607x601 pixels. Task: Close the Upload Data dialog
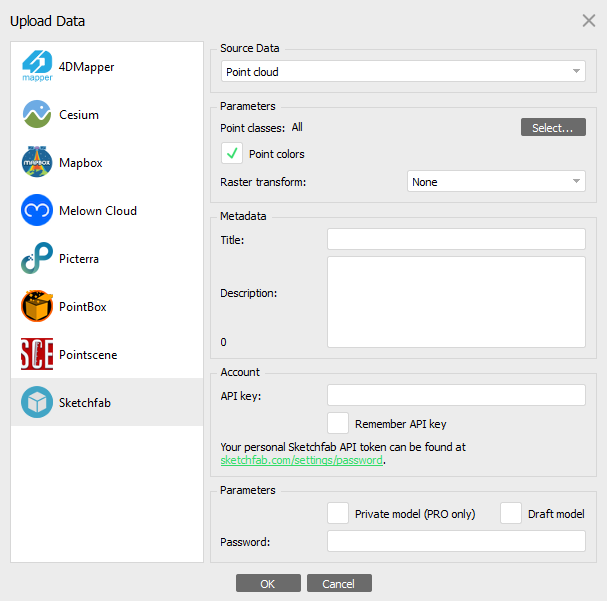pyautogui.click(x=588, y=21)
